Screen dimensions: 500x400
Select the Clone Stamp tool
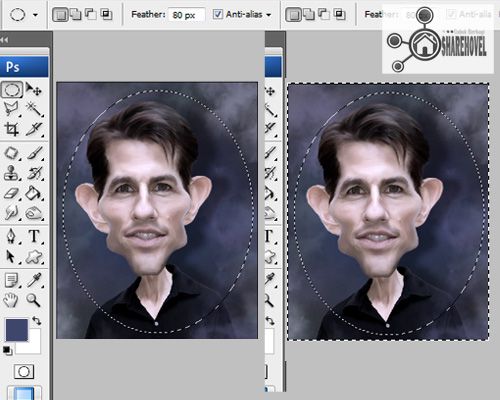(x=11, y=173)
